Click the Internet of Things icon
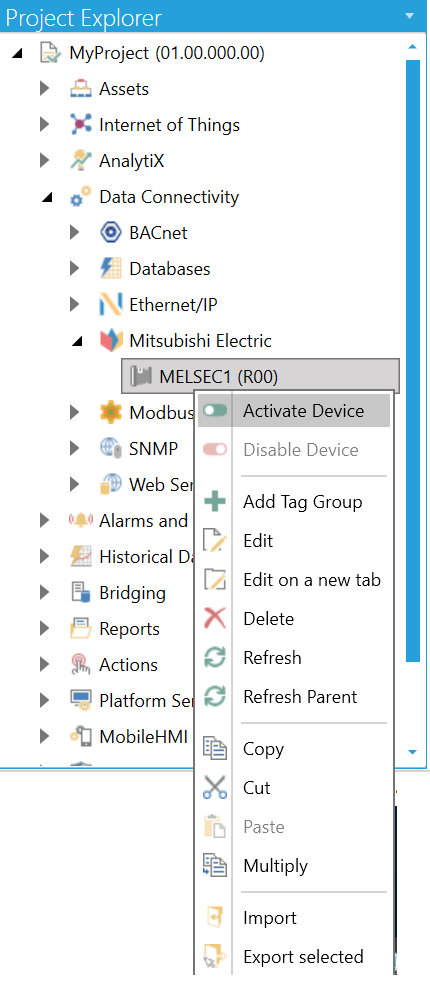 point(81,125)
